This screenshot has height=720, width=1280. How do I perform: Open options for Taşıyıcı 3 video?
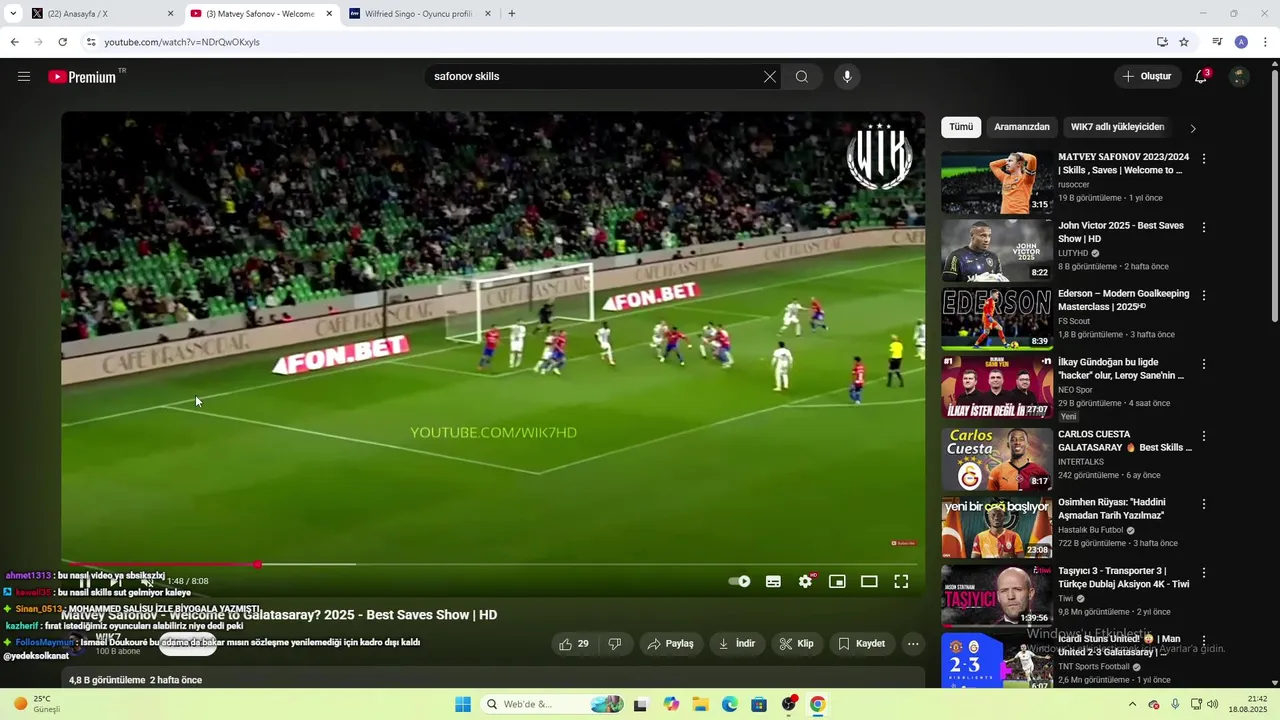click(x=1204, y=573)
